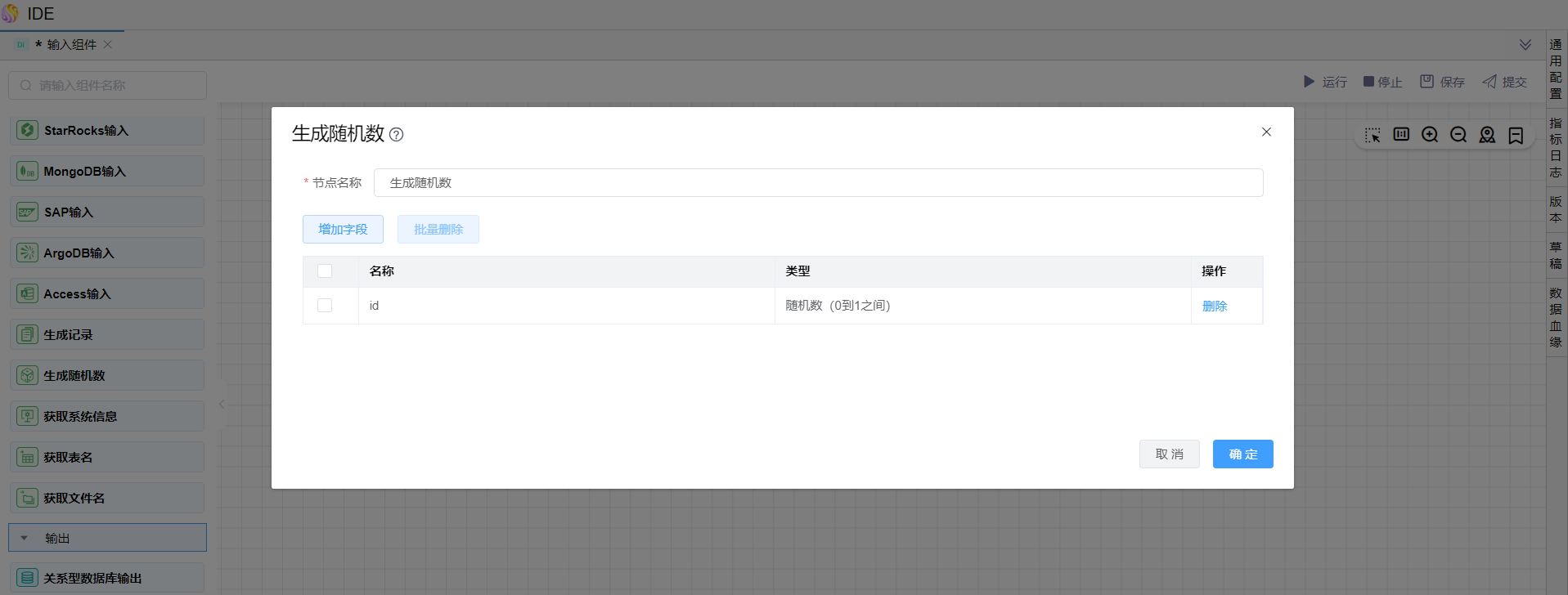Open help for 生成随机数 dialog title
1568x595 pixels.
point(396,135)
